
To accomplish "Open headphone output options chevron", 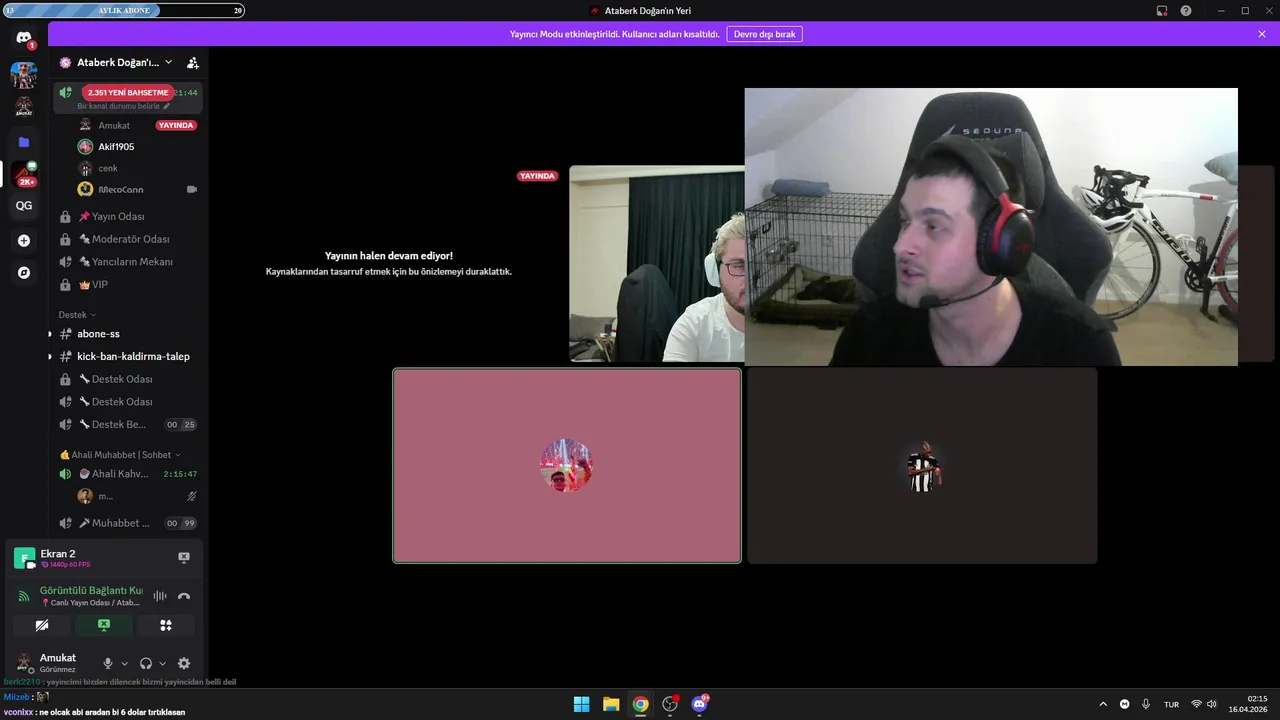I will tap(162, 663).
